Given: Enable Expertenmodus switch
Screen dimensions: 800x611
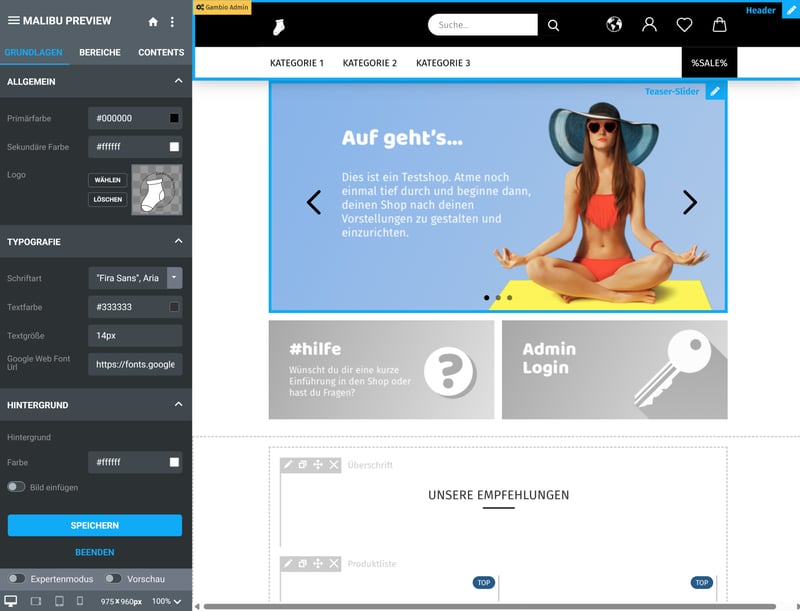Looking at the screenshot, I should (16, 578).
